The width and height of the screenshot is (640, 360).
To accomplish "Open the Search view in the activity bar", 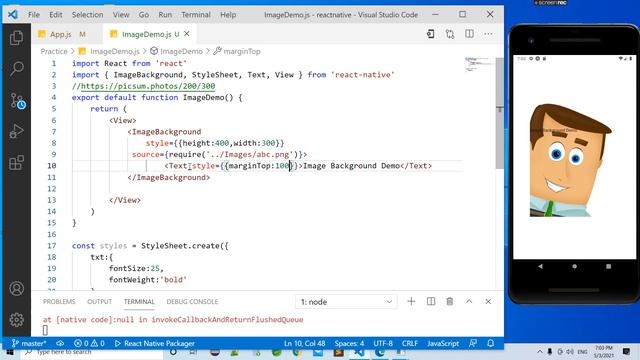I will coord(16,68).
